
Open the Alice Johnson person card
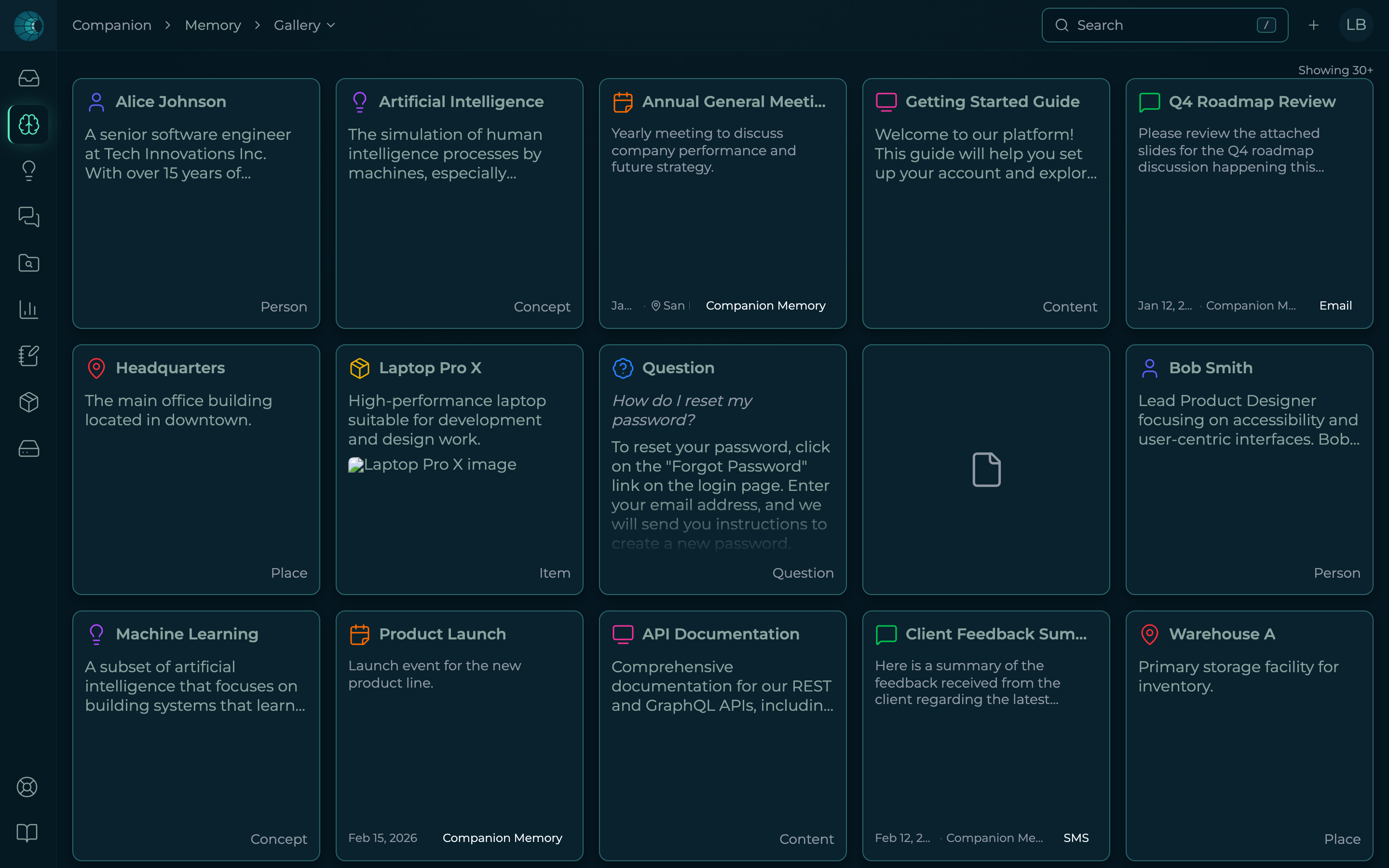[x=196, y=203]
